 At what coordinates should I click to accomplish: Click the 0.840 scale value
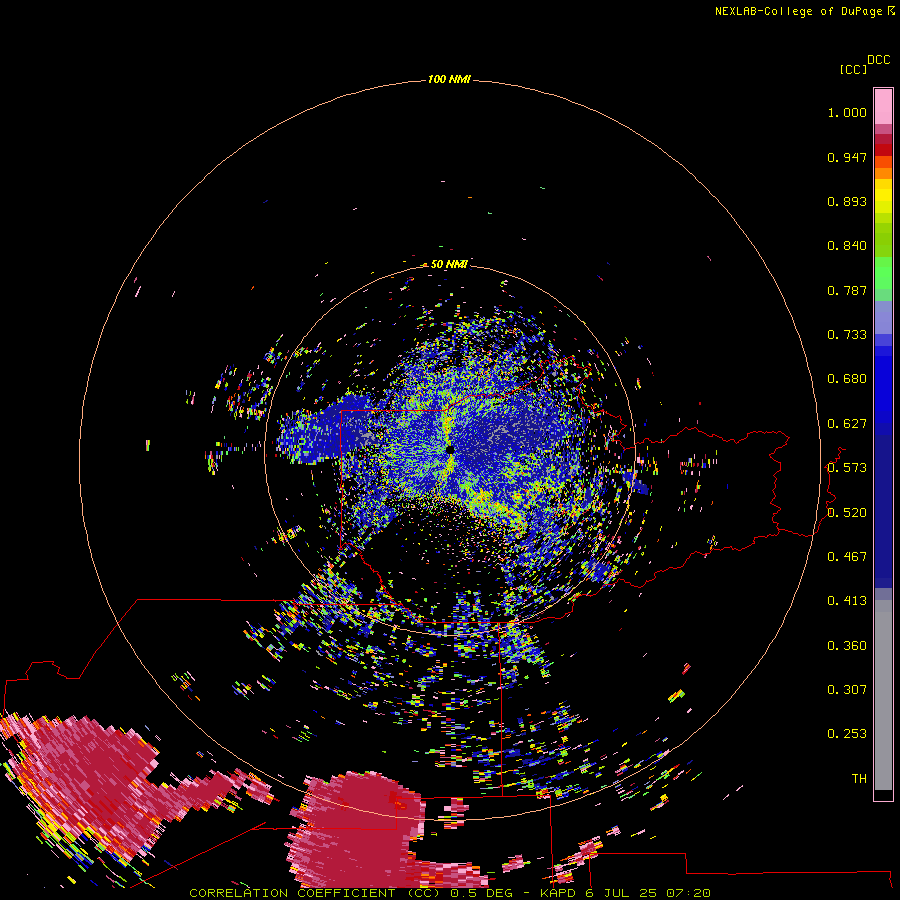pos(847,246)
